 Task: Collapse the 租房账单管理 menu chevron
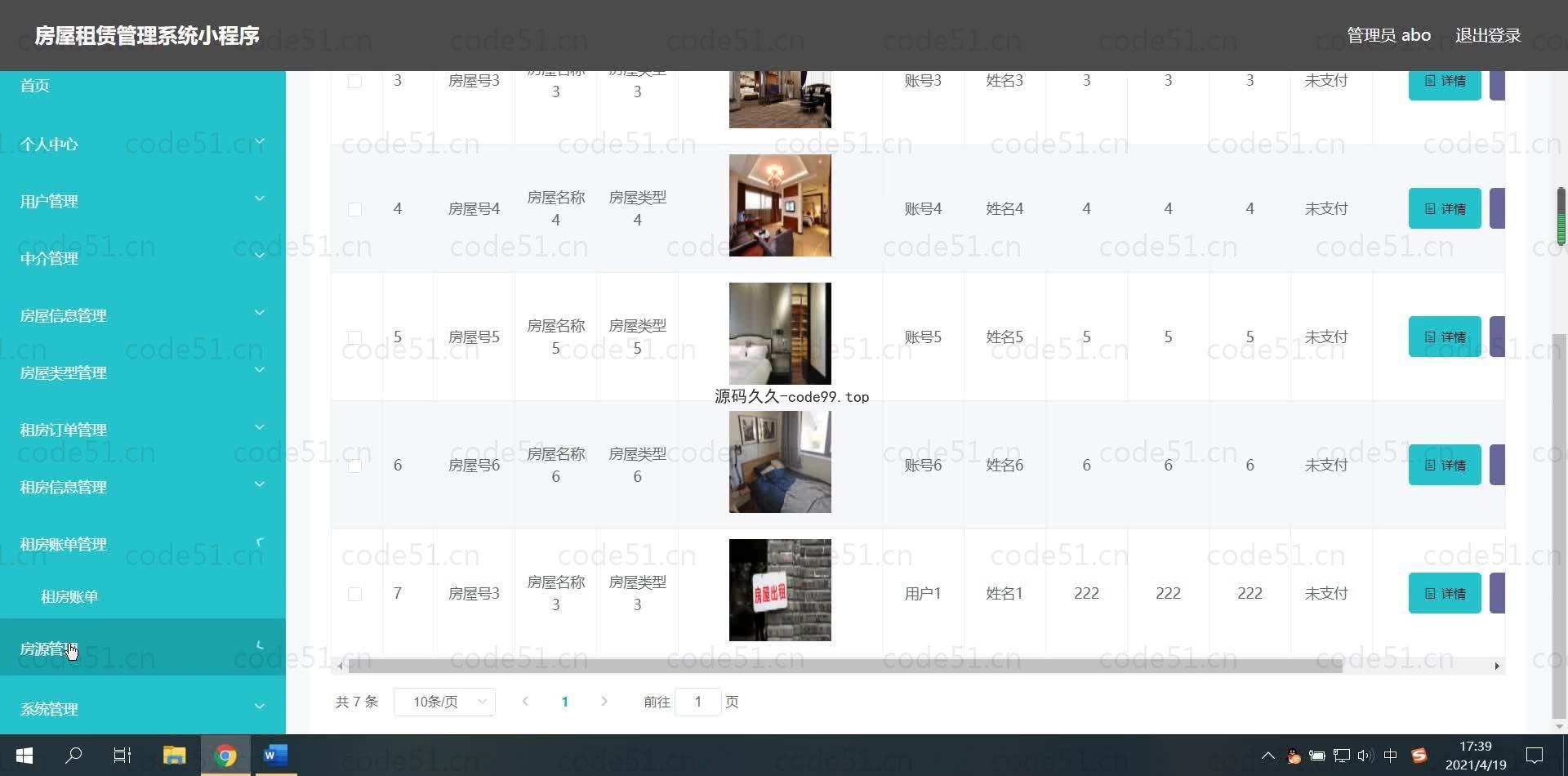(260, 542)
